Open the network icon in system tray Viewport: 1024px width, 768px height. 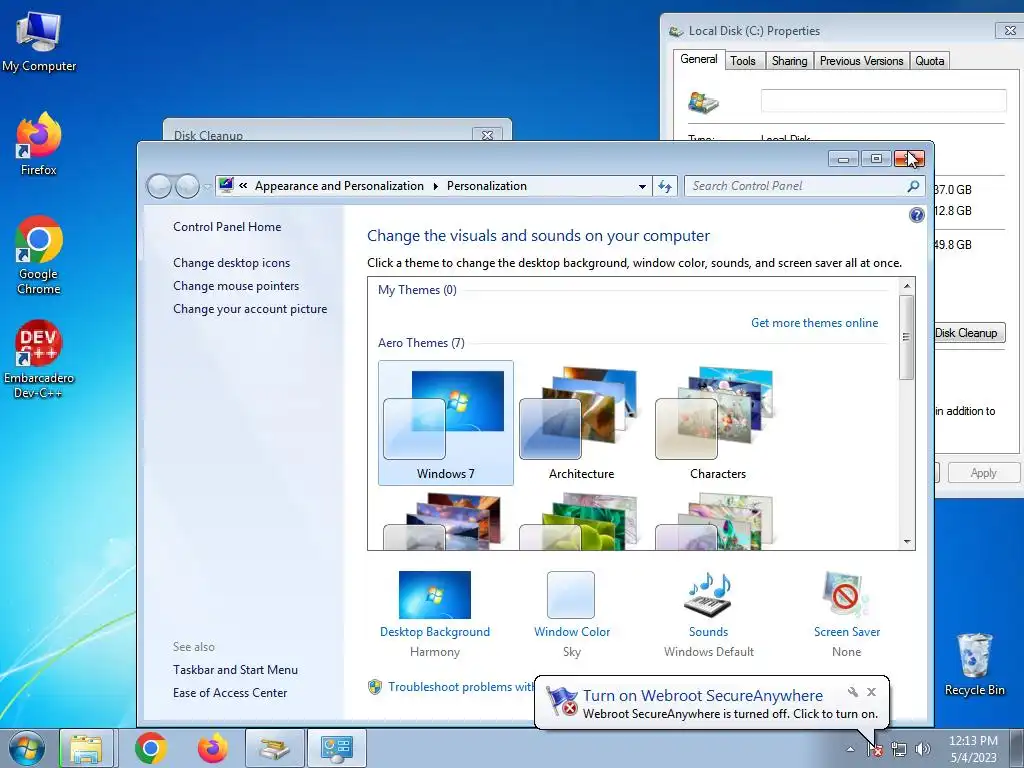[x=899, y=749]
